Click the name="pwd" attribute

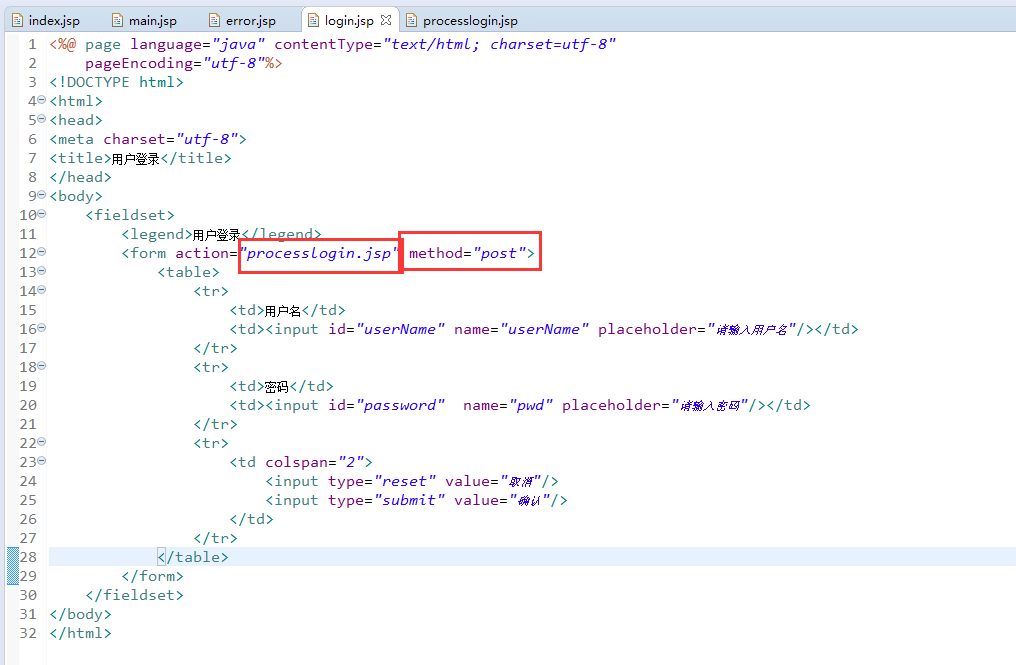pos(508,405)
